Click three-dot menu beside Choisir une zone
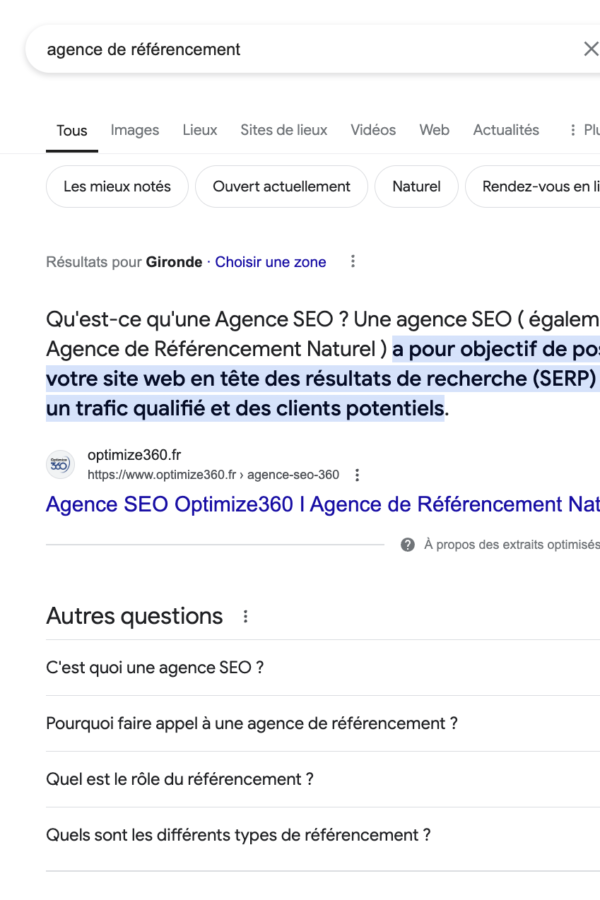 click(352, 262)
